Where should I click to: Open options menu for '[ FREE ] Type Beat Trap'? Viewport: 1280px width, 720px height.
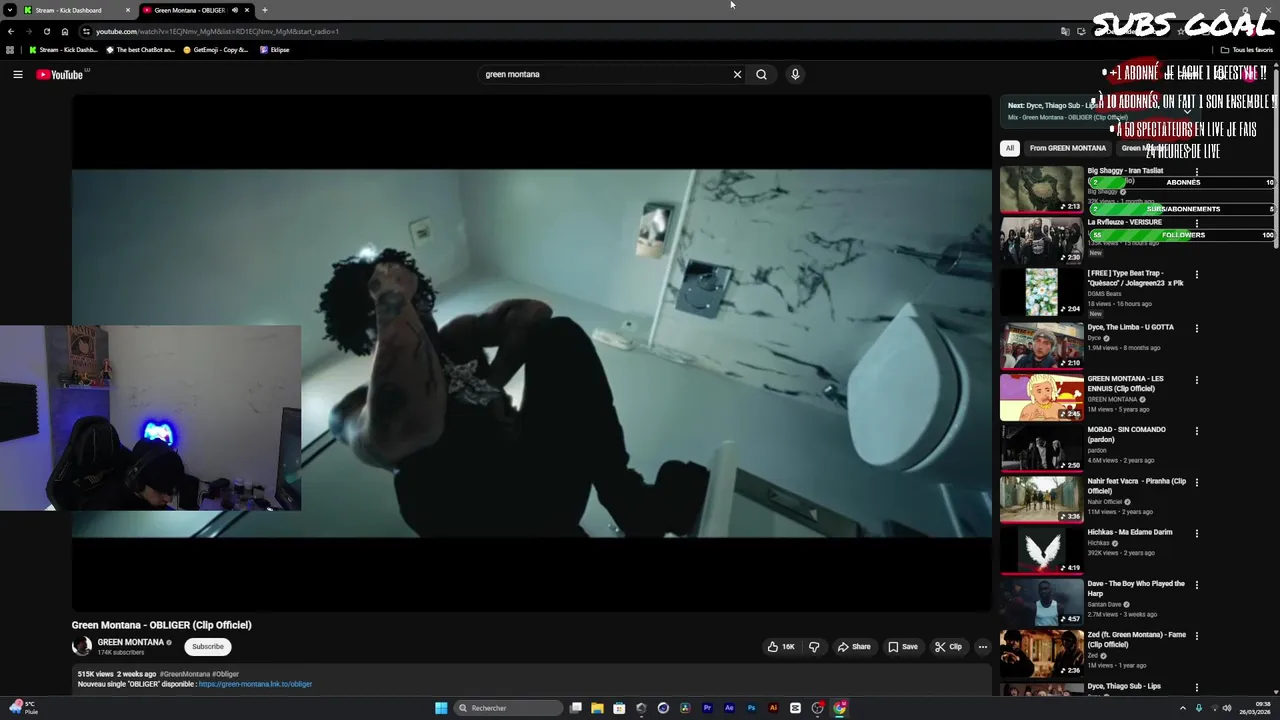[x=1196, y=275]
